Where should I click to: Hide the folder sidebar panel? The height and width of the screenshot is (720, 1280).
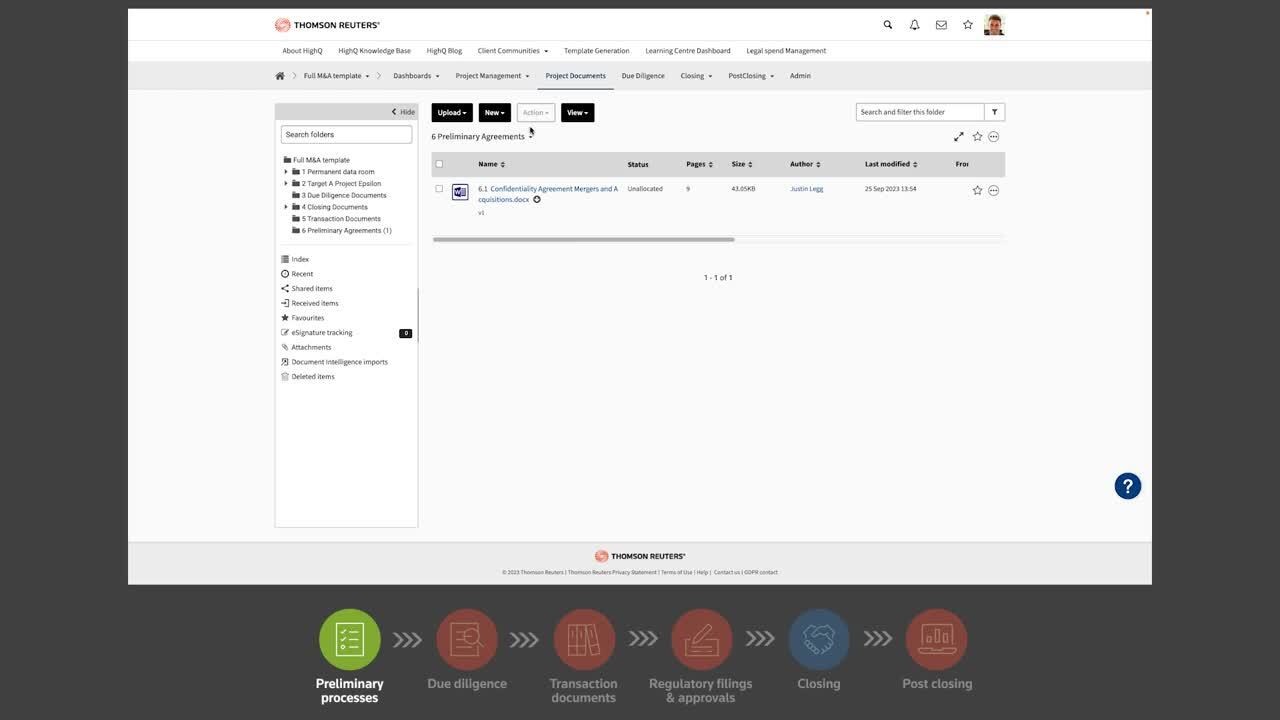click(403, 112)
